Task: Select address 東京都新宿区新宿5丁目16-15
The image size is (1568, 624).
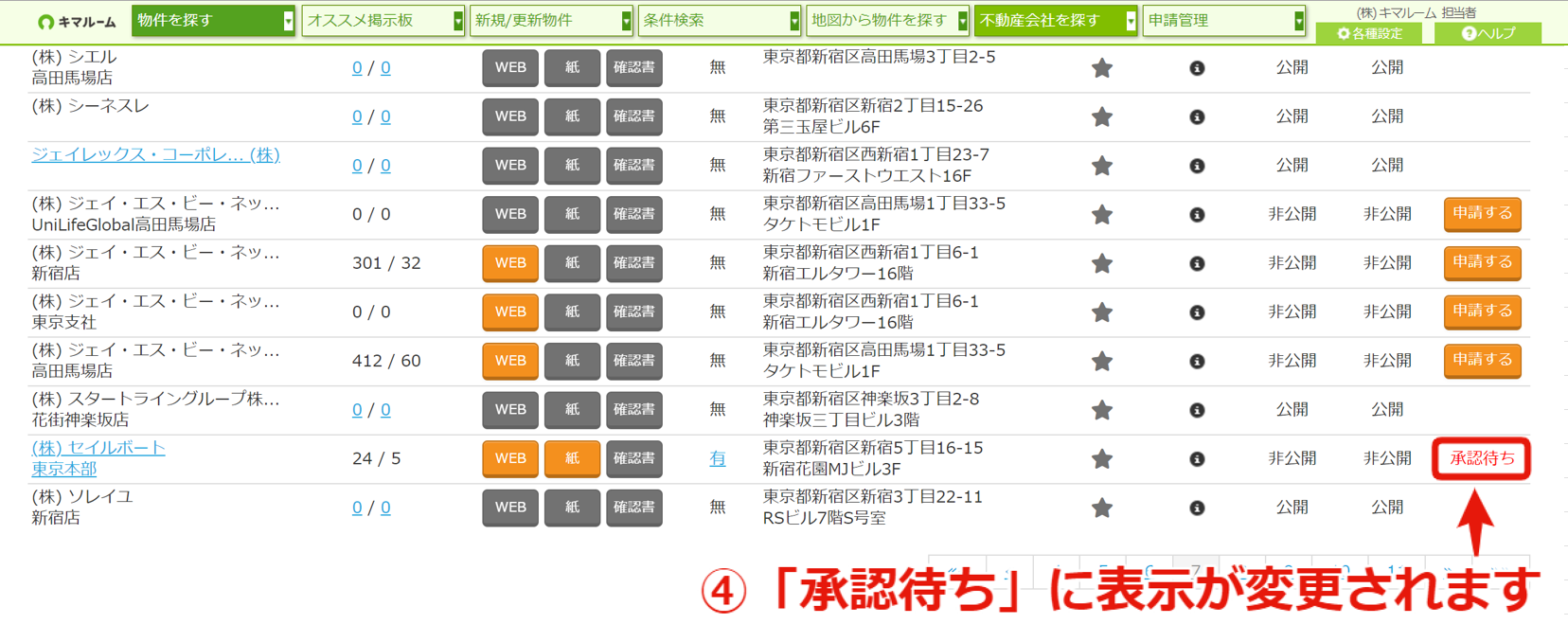Action: 873,448
